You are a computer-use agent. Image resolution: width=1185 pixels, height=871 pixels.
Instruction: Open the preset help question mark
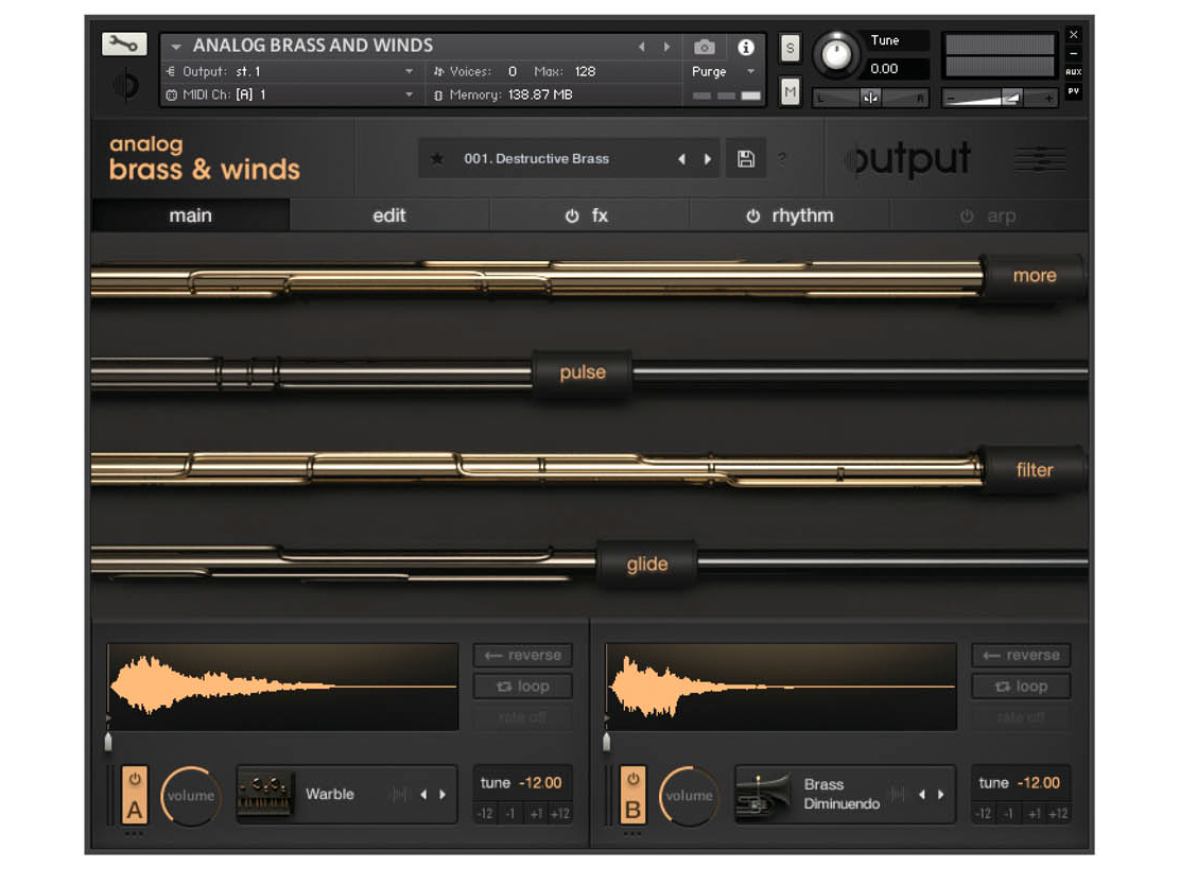(782, 158)
